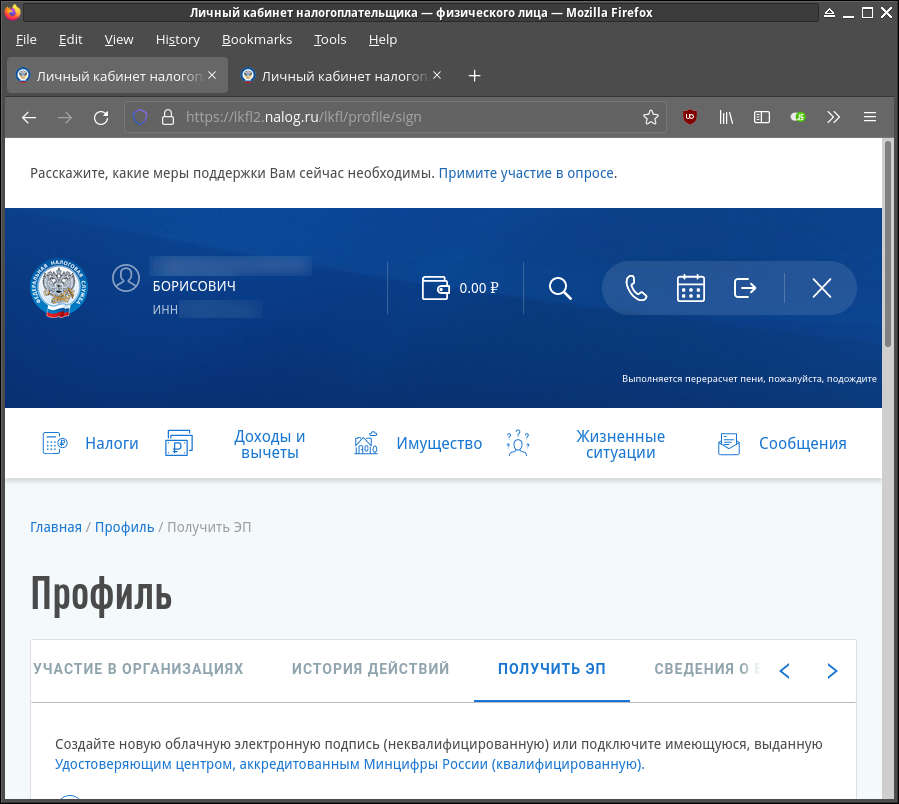Click the БОРИСОВИЧ user name

(194, 286)
